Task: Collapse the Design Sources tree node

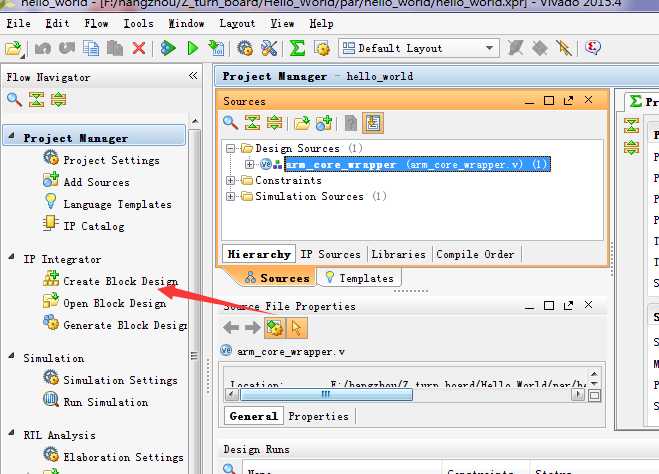Action: (230, 148)
